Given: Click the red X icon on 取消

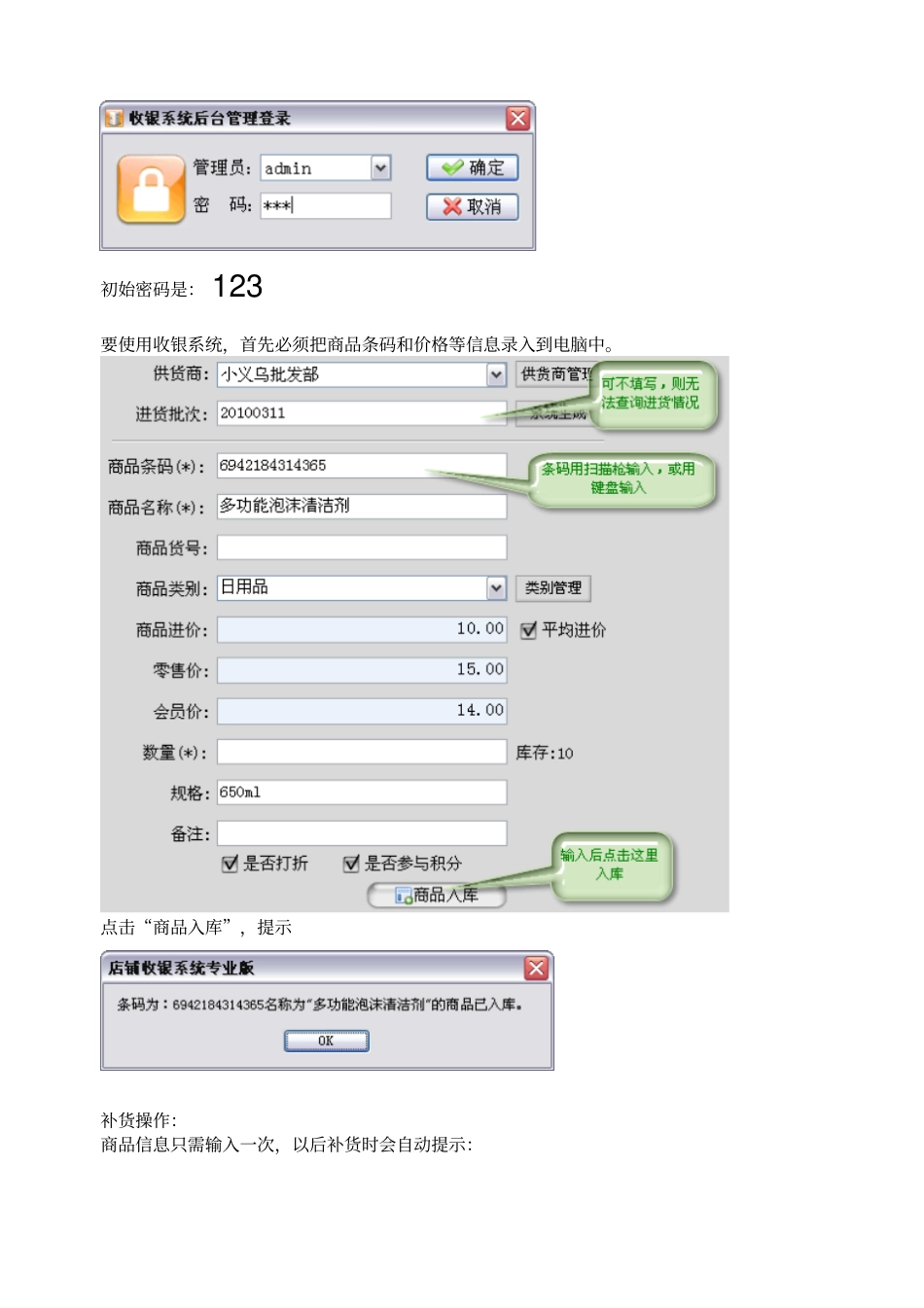Looking at the screenshot, I should pyautogui.click(x=451, y=206).
